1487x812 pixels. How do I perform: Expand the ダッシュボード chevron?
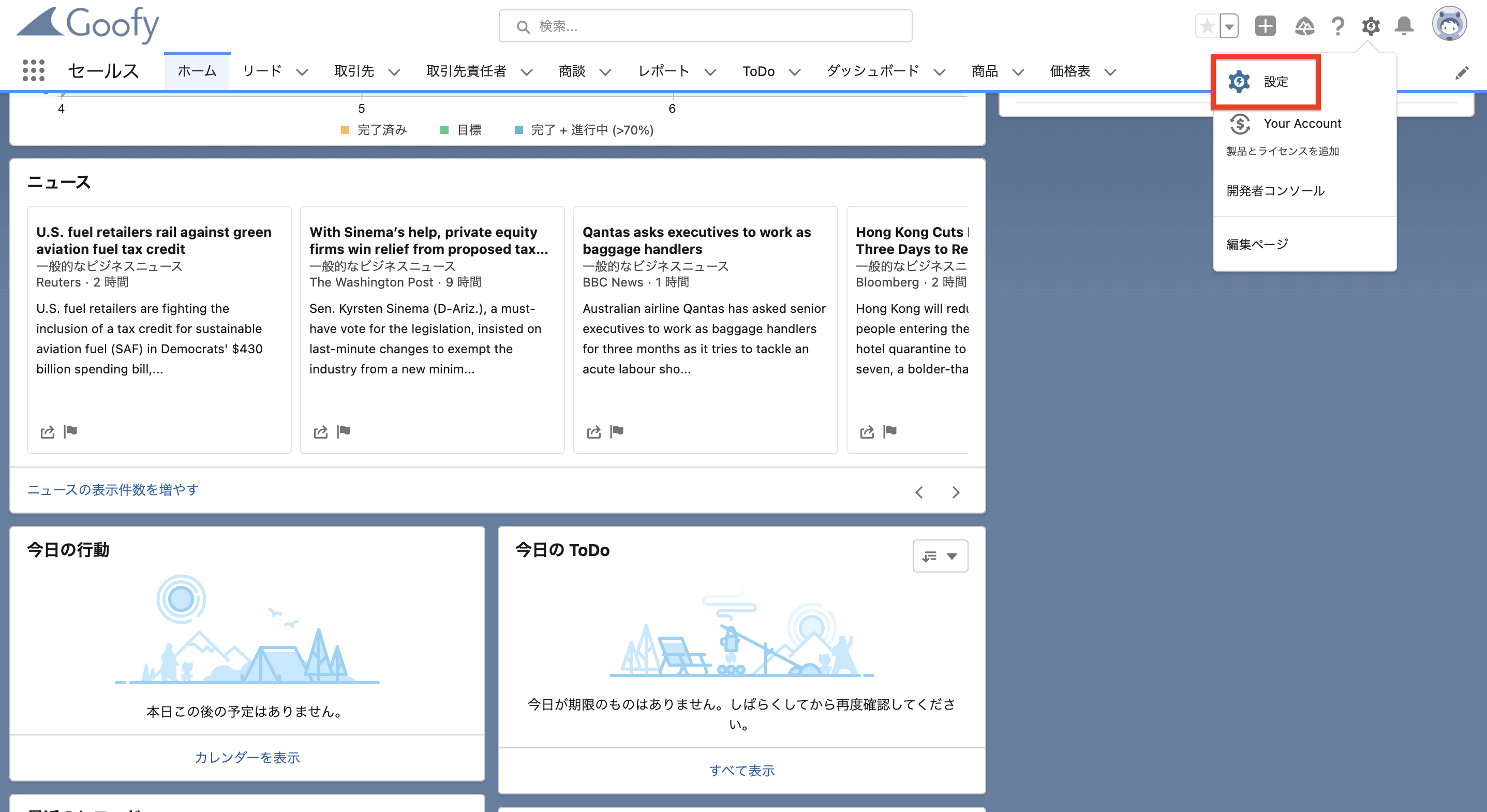click(940, 72)
